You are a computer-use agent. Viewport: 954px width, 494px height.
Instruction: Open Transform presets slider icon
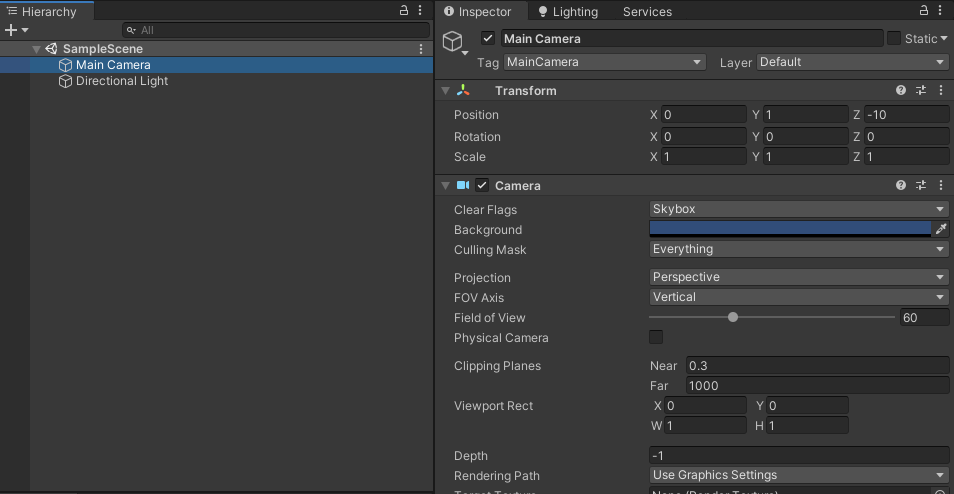pos(921,90)
